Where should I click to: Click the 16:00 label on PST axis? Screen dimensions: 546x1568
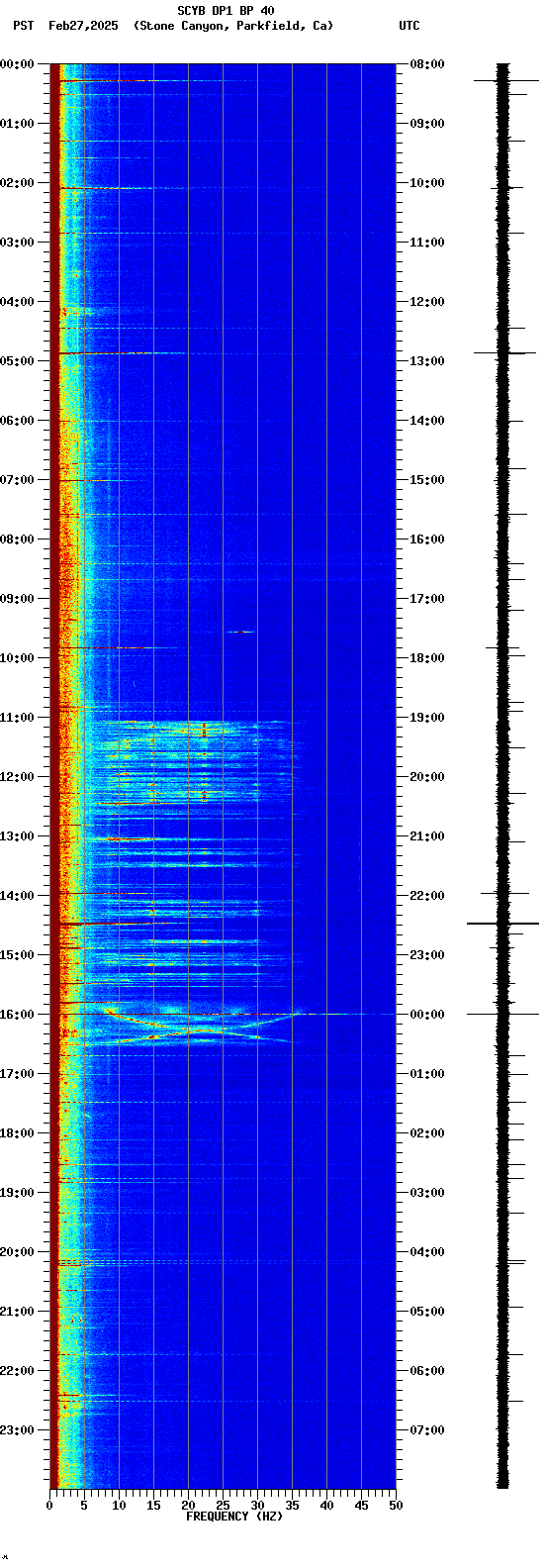pos(18,1015)
